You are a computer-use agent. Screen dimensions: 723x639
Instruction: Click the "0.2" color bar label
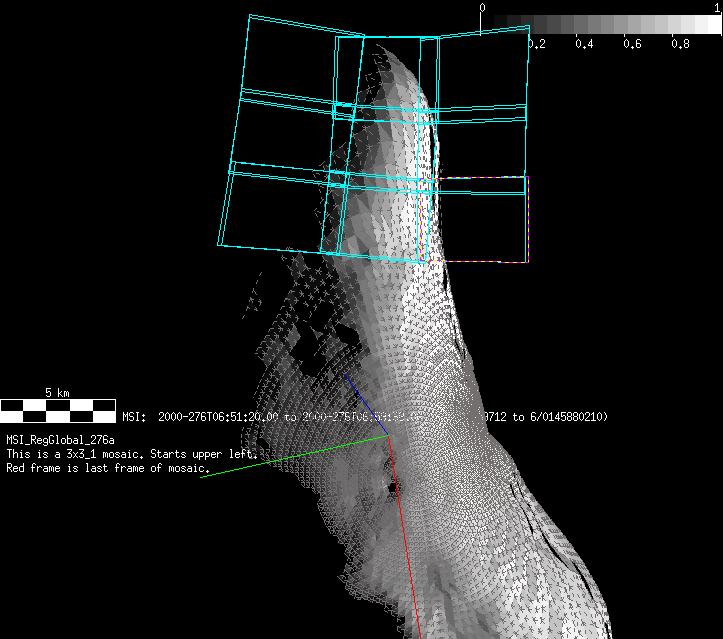point(537,44)
